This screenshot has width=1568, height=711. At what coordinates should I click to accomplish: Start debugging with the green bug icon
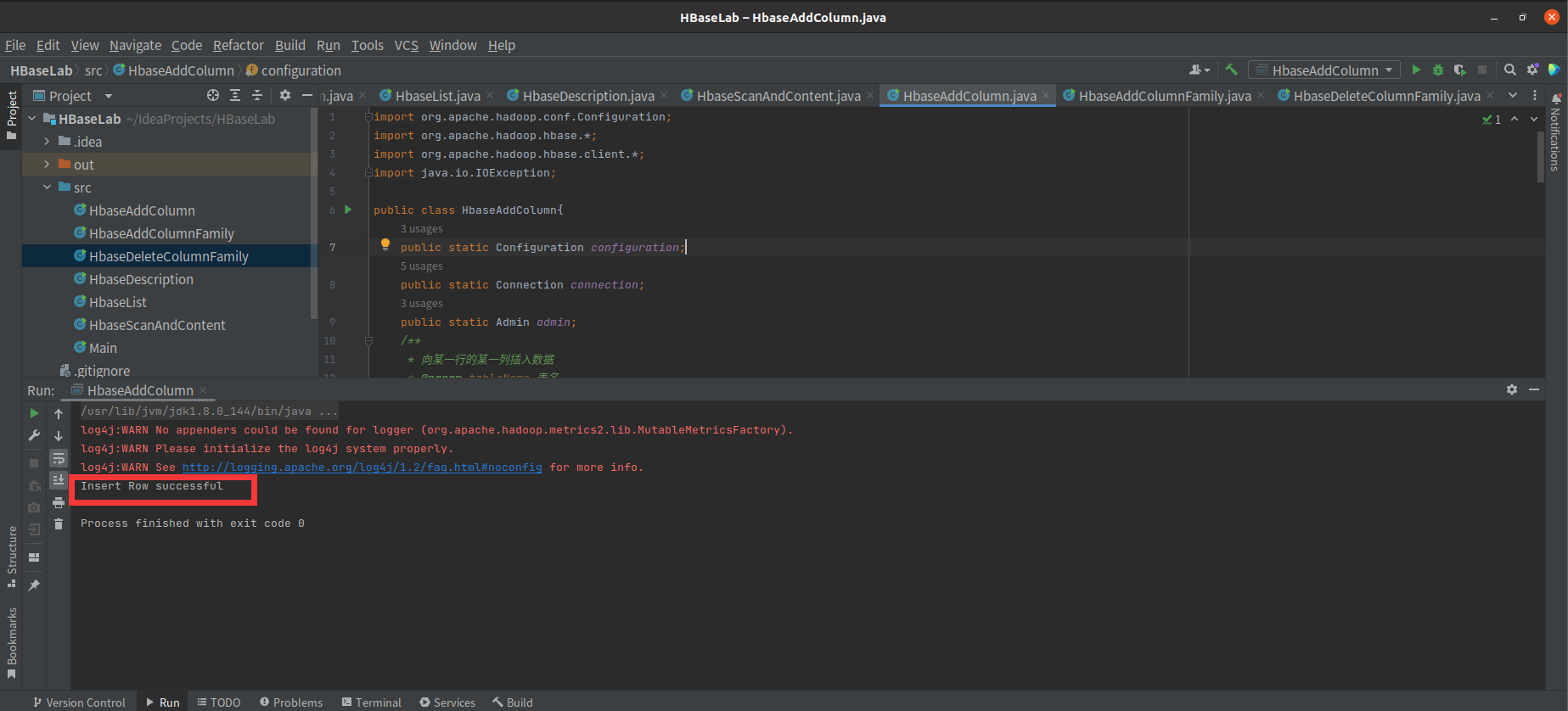pyautogui.click(x=1437, y=70)
